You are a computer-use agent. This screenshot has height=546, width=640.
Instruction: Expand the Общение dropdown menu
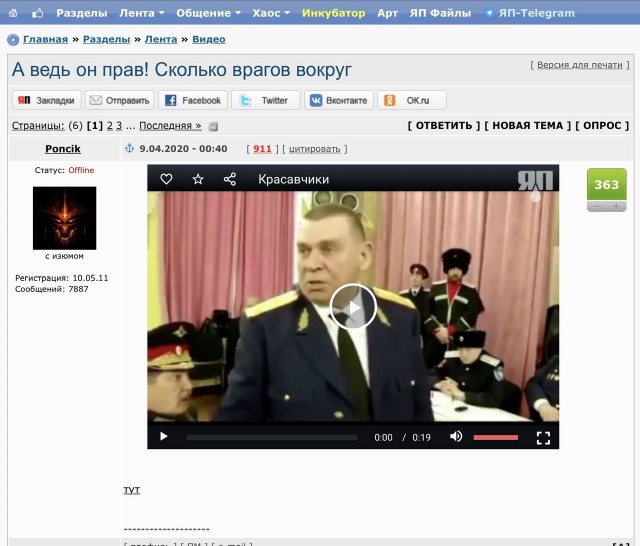point(208,13)
